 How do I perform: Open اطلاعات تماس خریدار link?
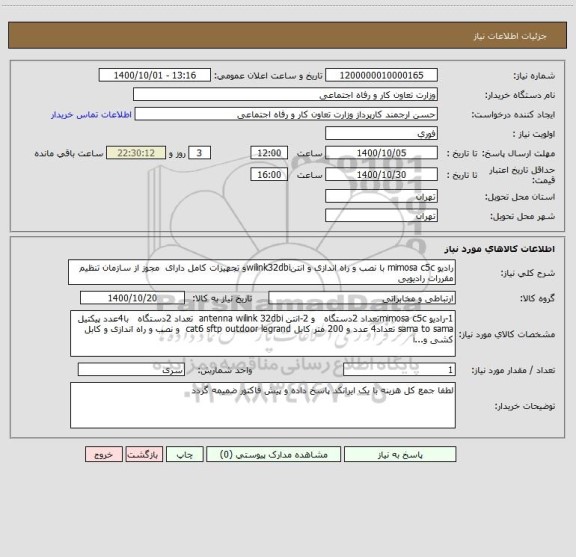pos(91,115)
